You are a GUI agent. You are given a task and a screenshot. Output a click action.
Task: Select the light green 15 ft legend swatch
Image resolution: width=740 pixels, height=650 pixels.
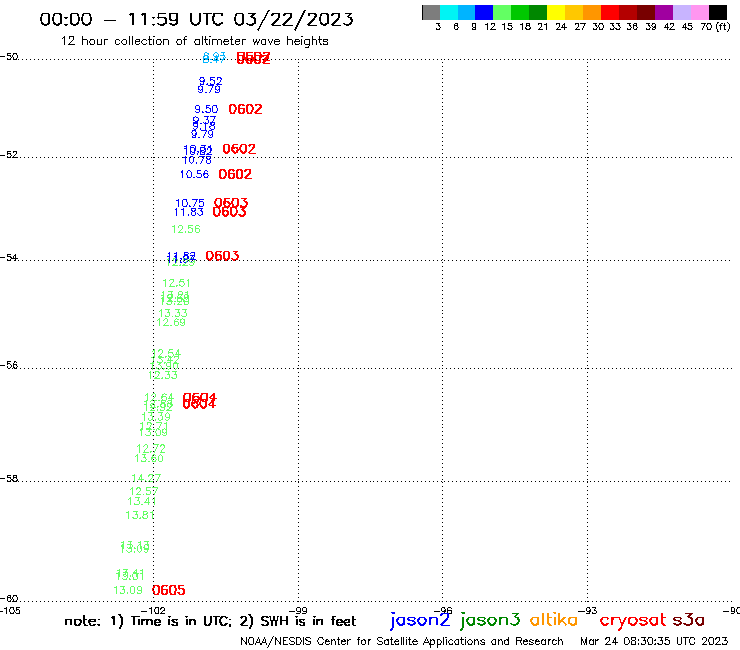coord(502,12)
